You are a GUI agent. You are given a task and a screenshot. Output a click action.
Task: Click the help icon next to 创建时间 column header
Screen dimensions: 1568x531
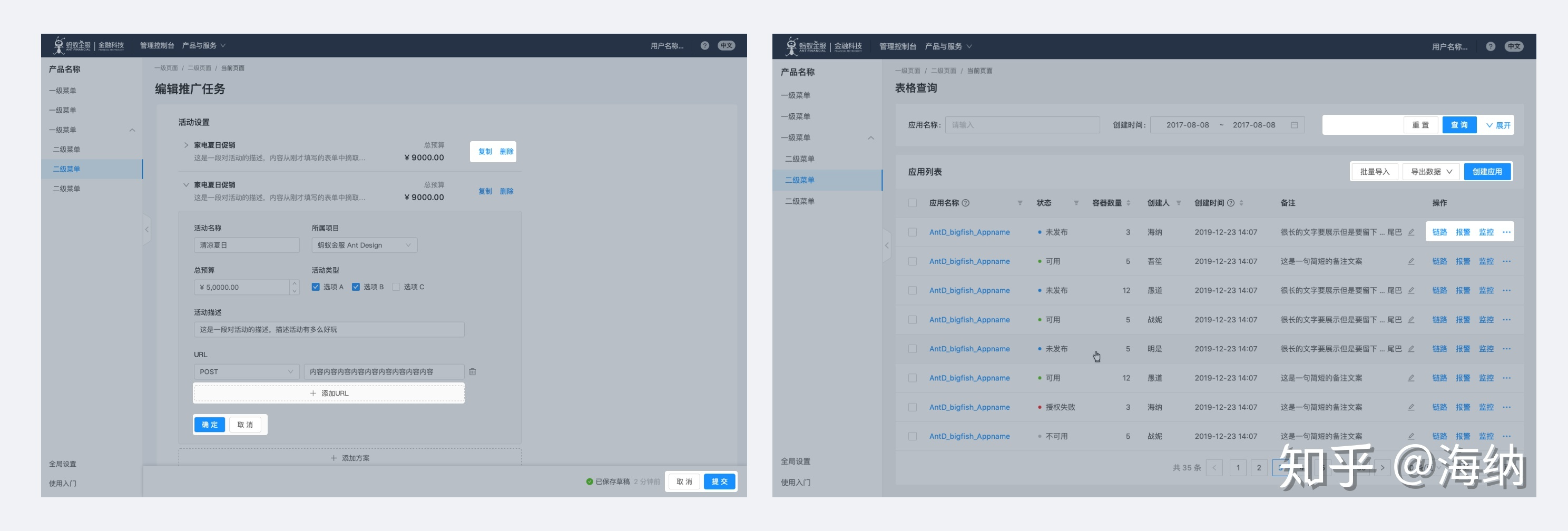(x=1231, y=203)
